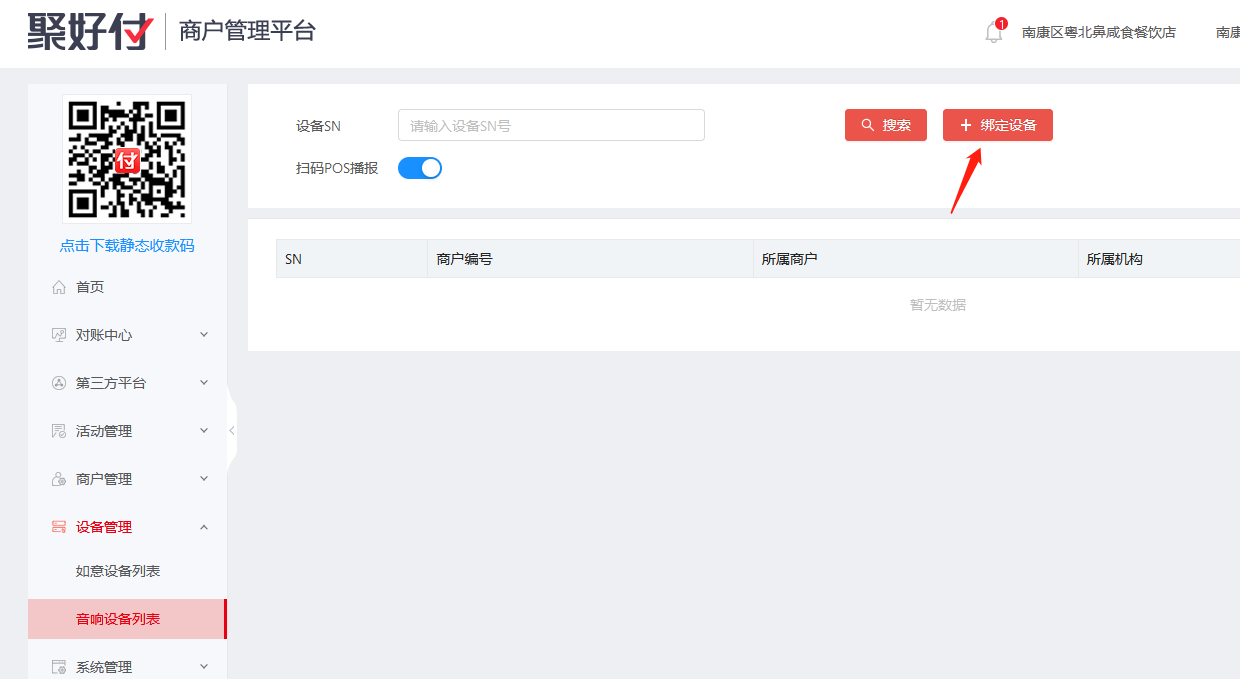The width and height of the screenshot is (1240, 679).
Task: Click the magnifier icon in 搜索 button
Action: click(867, 125)
